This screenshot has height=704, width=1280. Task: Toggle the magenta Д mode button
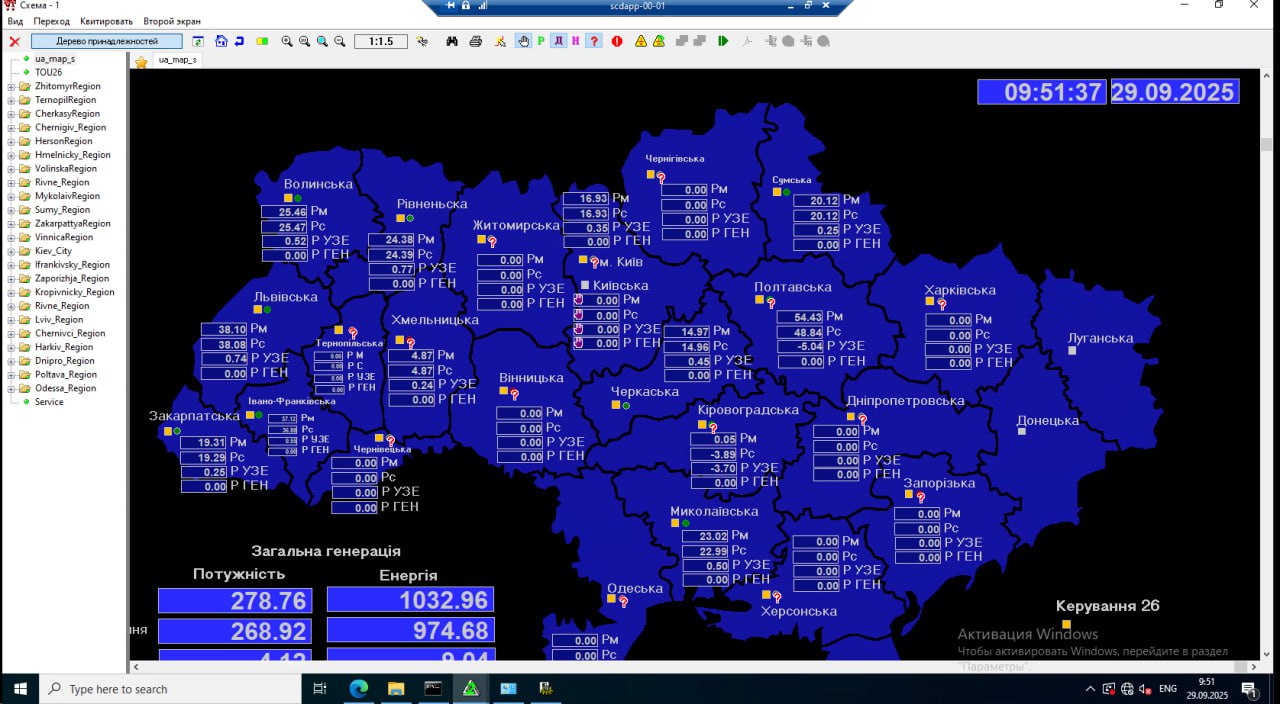tap(559, 41)
